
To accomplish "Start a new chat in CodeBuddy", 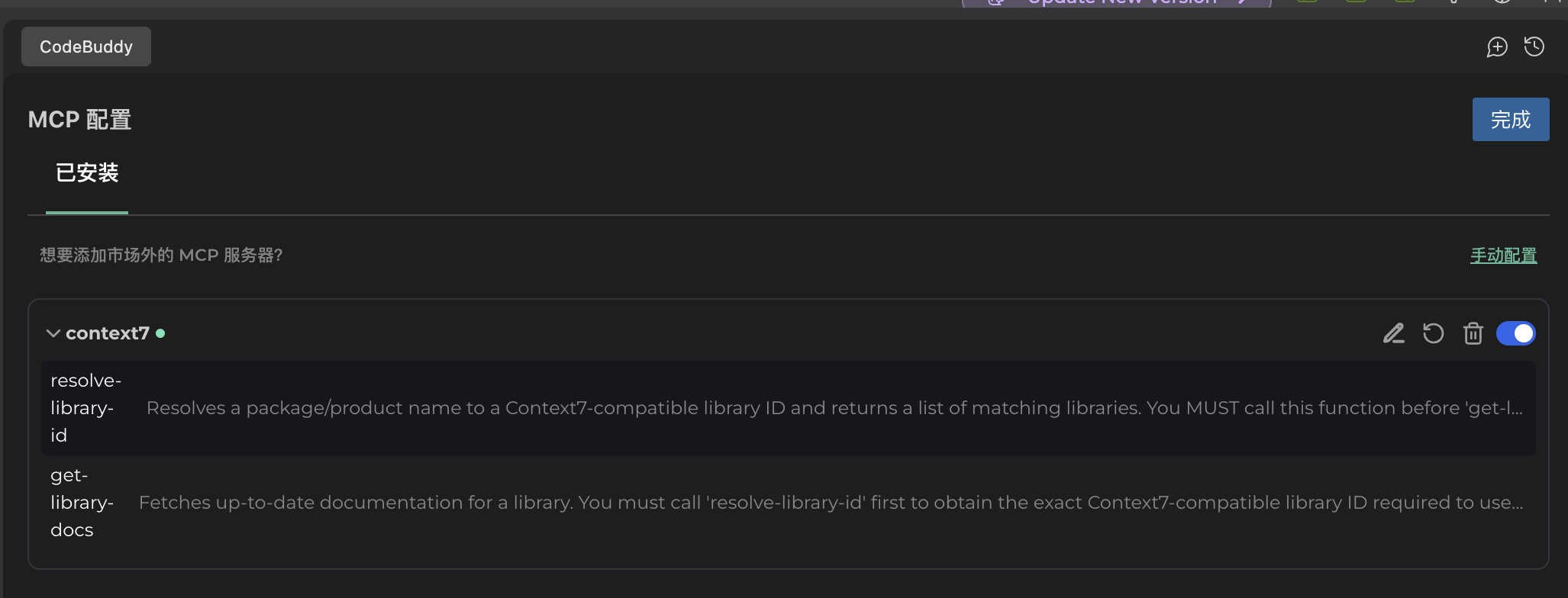I will [1498, 47].
